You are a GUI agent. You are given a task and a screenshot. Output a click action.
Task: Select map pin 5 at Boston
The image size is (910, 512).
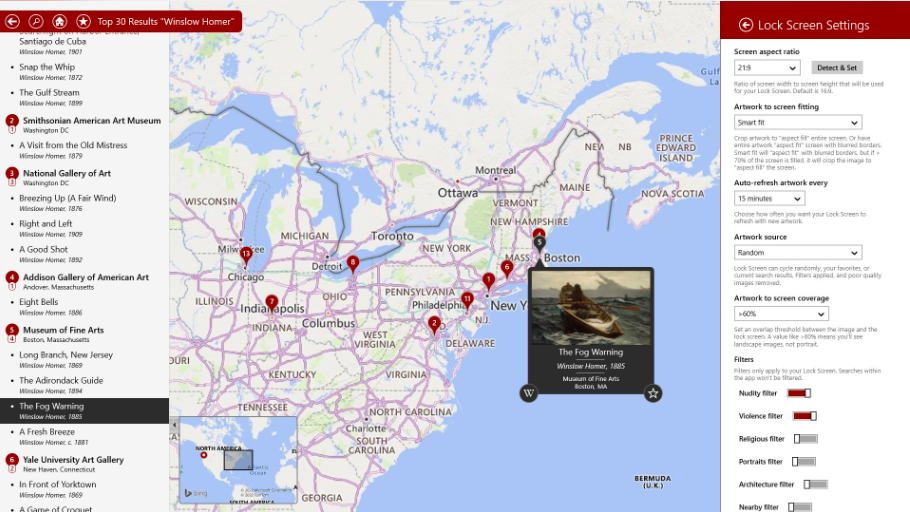coord(539,244)
